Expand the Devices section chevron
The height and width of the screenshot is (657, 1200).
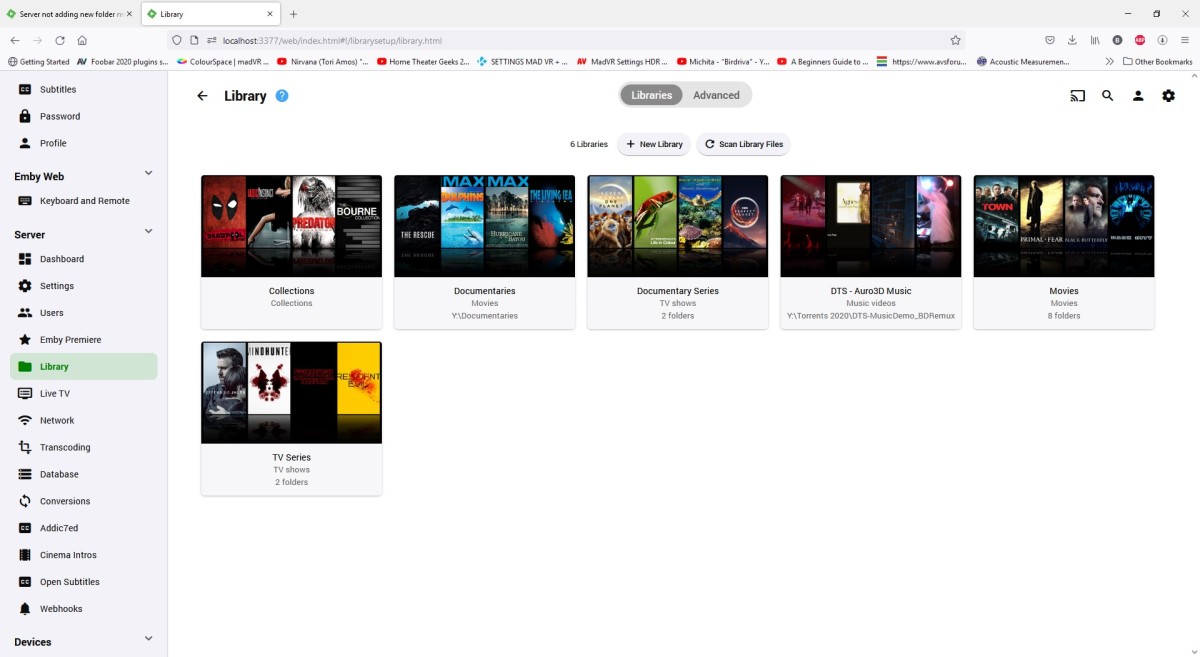click(x=149, y=639)
